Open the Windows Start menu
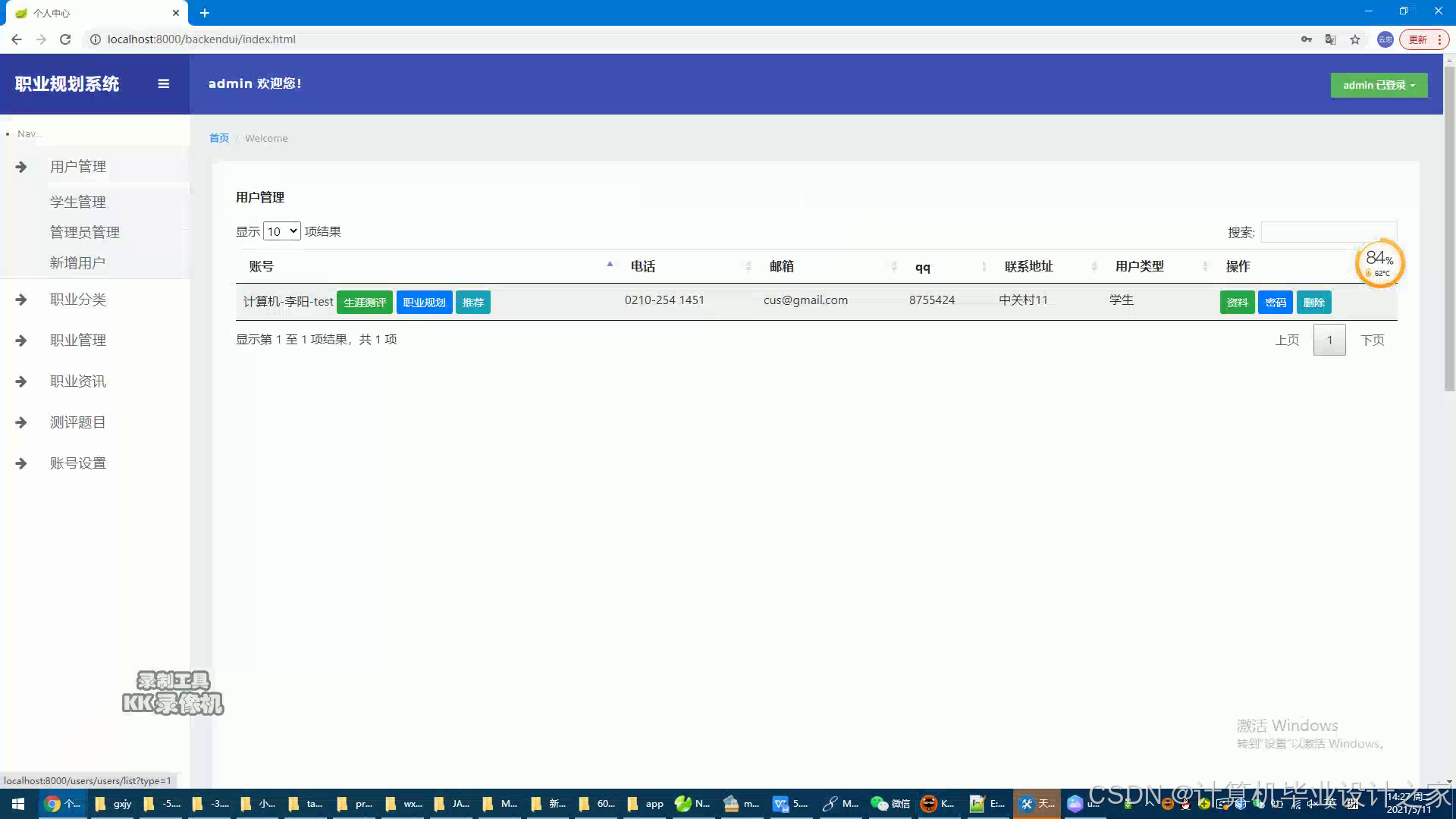 (x=18, y=804)
